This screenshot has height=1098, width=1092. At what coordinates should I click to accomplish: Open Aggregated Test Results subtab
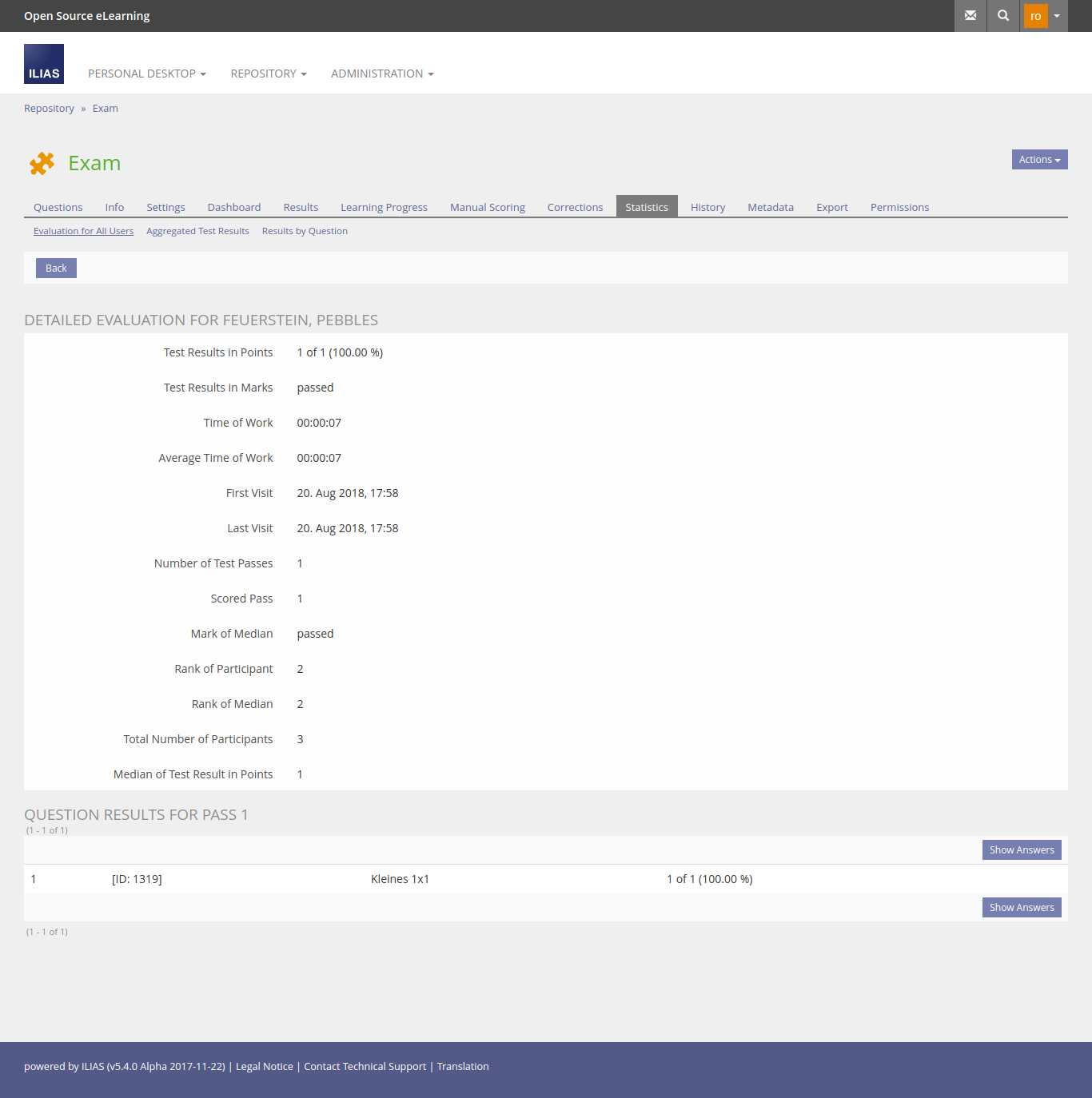197,231
